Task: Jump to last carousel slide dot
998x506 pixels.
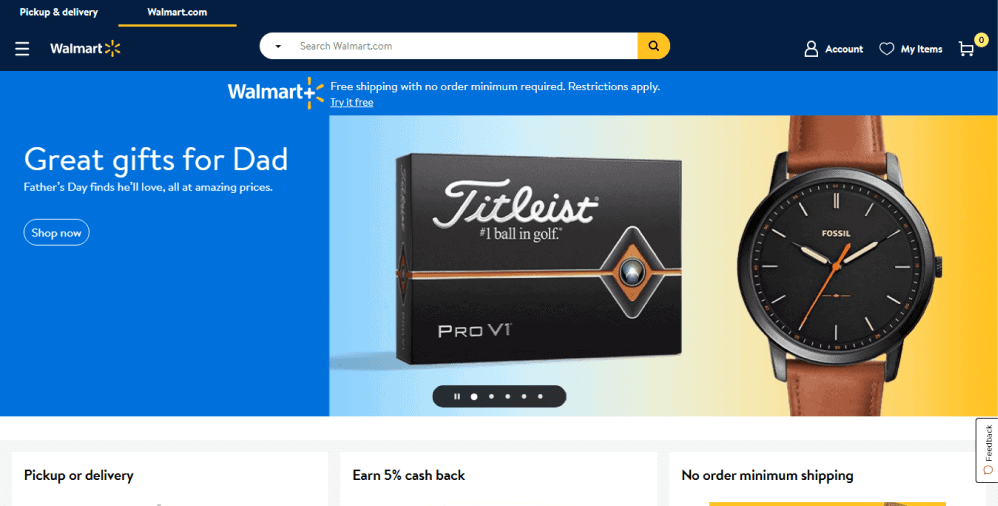Action: coord(540,397)
